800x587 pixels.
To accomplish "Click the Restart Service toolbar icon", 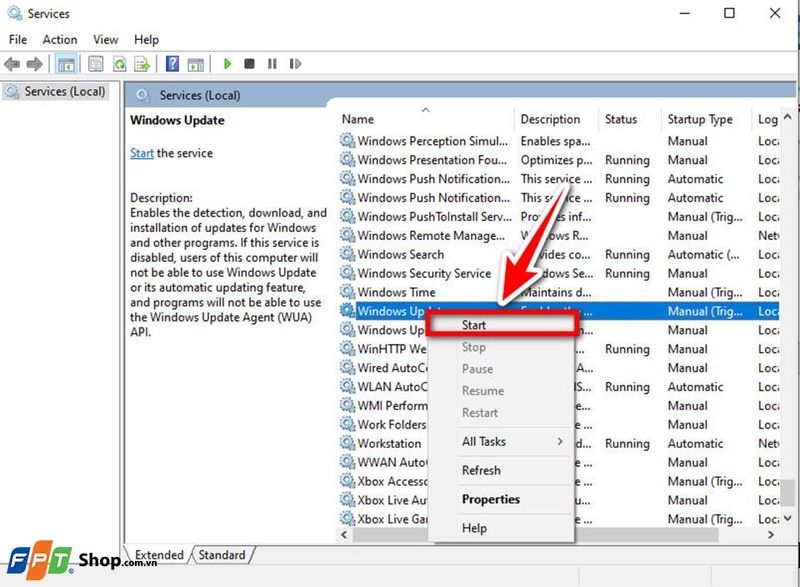I will coord(295,64).
